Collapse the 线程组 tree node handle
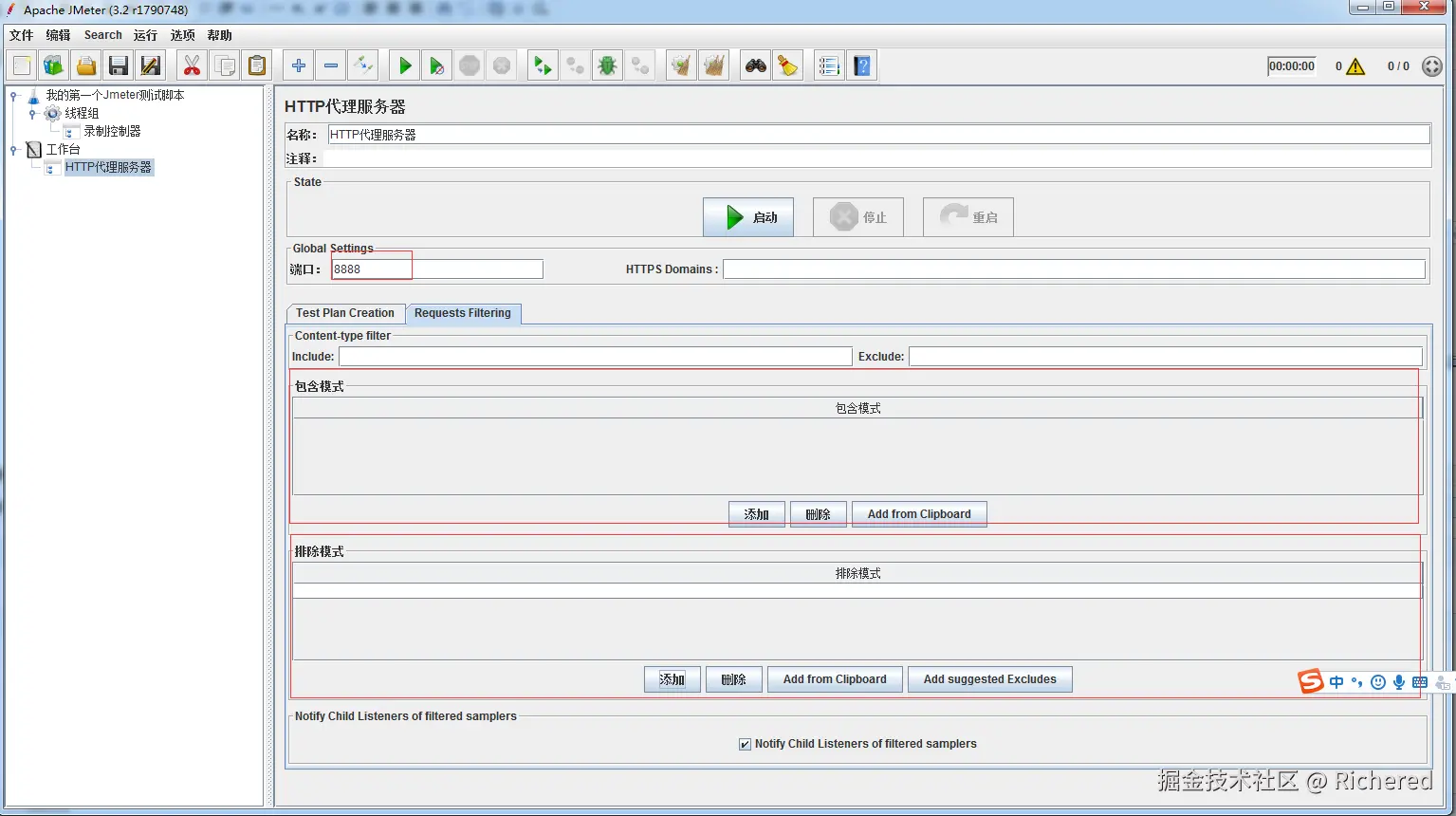The width and height of the screenshot is (1456, 816). tap(32, 113)
